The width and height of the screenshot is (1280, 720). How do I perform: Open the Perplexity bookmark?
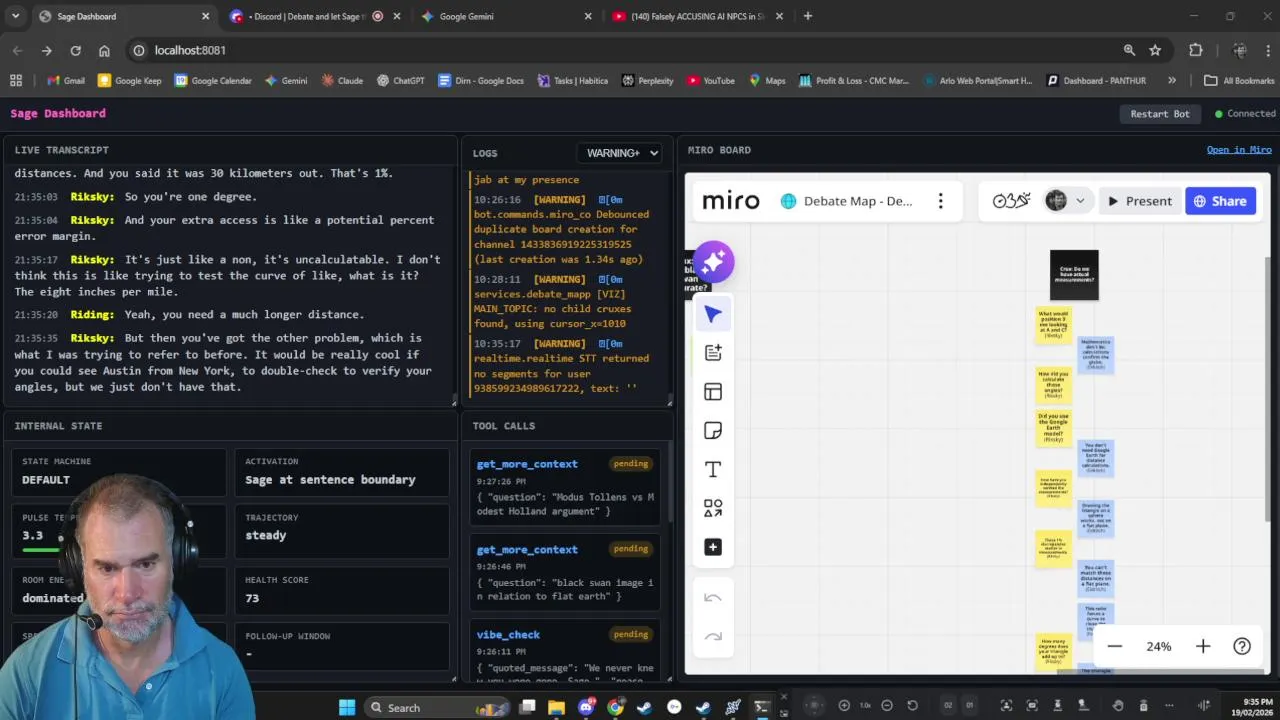click(647, 81)
